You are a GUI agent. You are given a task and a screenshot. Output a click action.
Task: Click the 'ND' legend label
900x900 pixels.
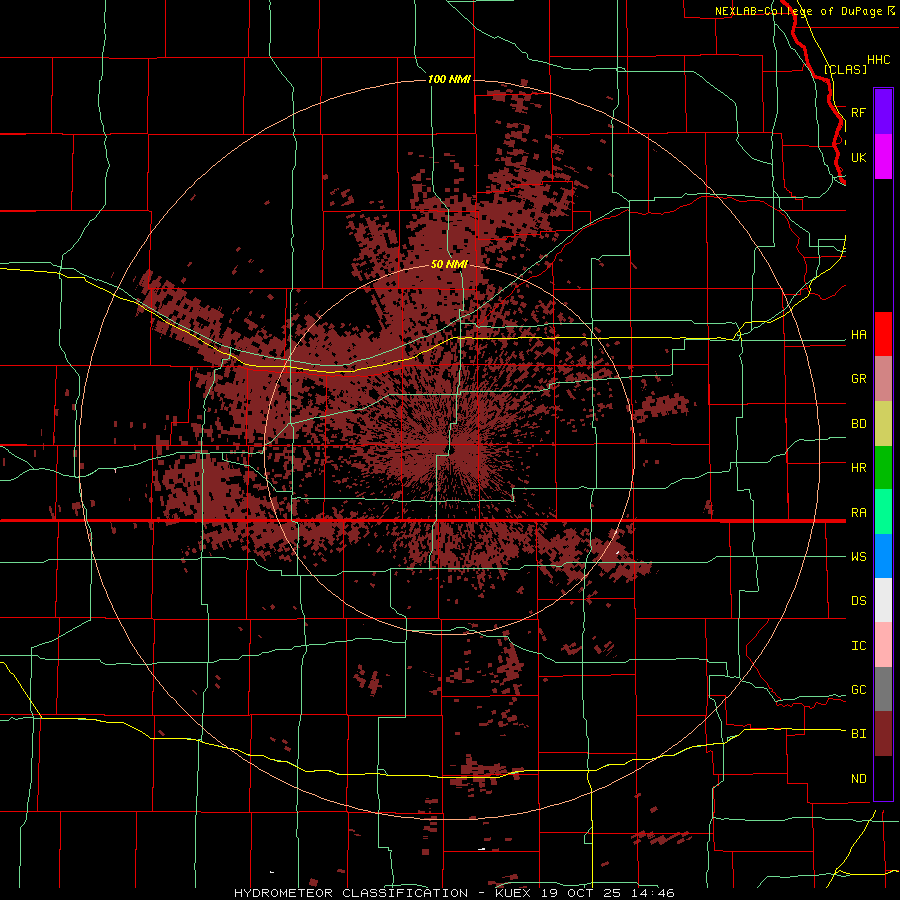pyautogui.click(x=858, y=779)
